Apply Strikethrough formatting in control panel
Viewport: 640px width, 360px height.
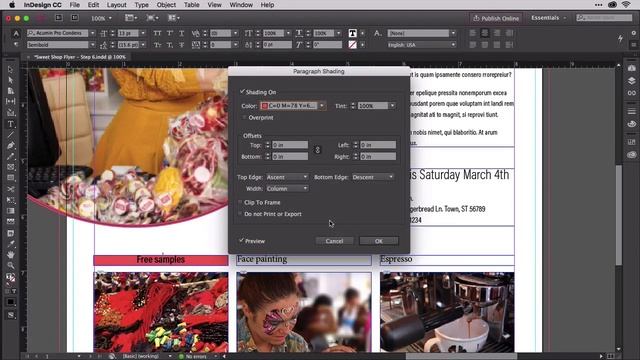[181, 45]
